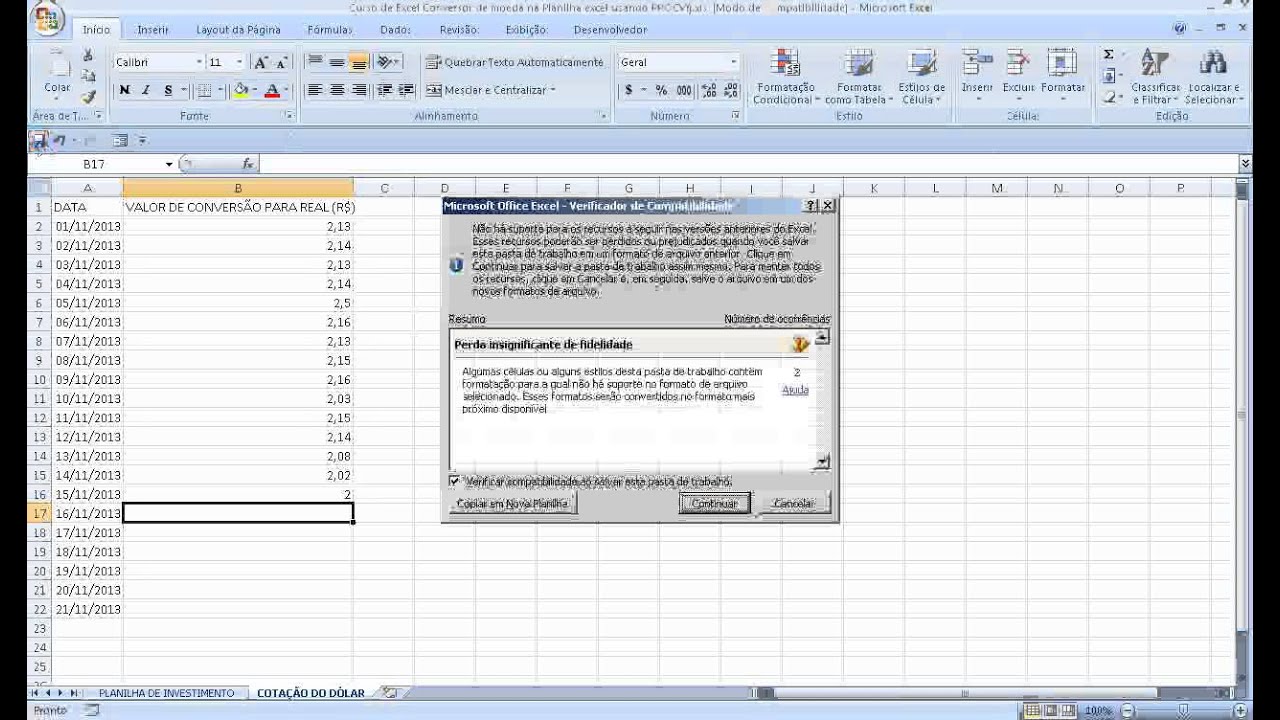Click Cancelar button in compatibility dialog
The image size is (1280, 720).
[x=795, y=504]
